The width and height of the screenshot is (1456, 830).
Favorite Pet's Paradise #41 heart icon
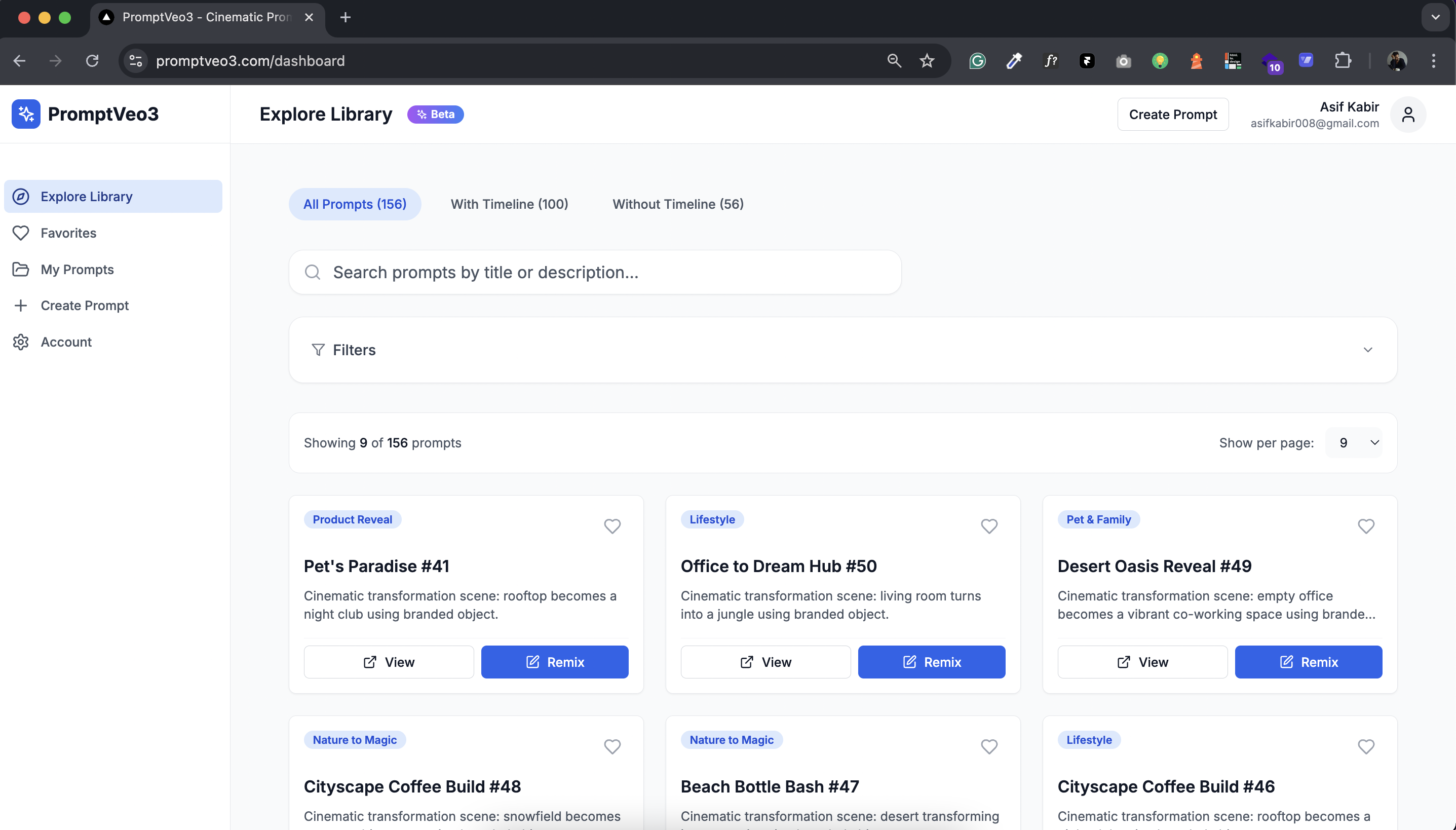click(x=612, y=526)
